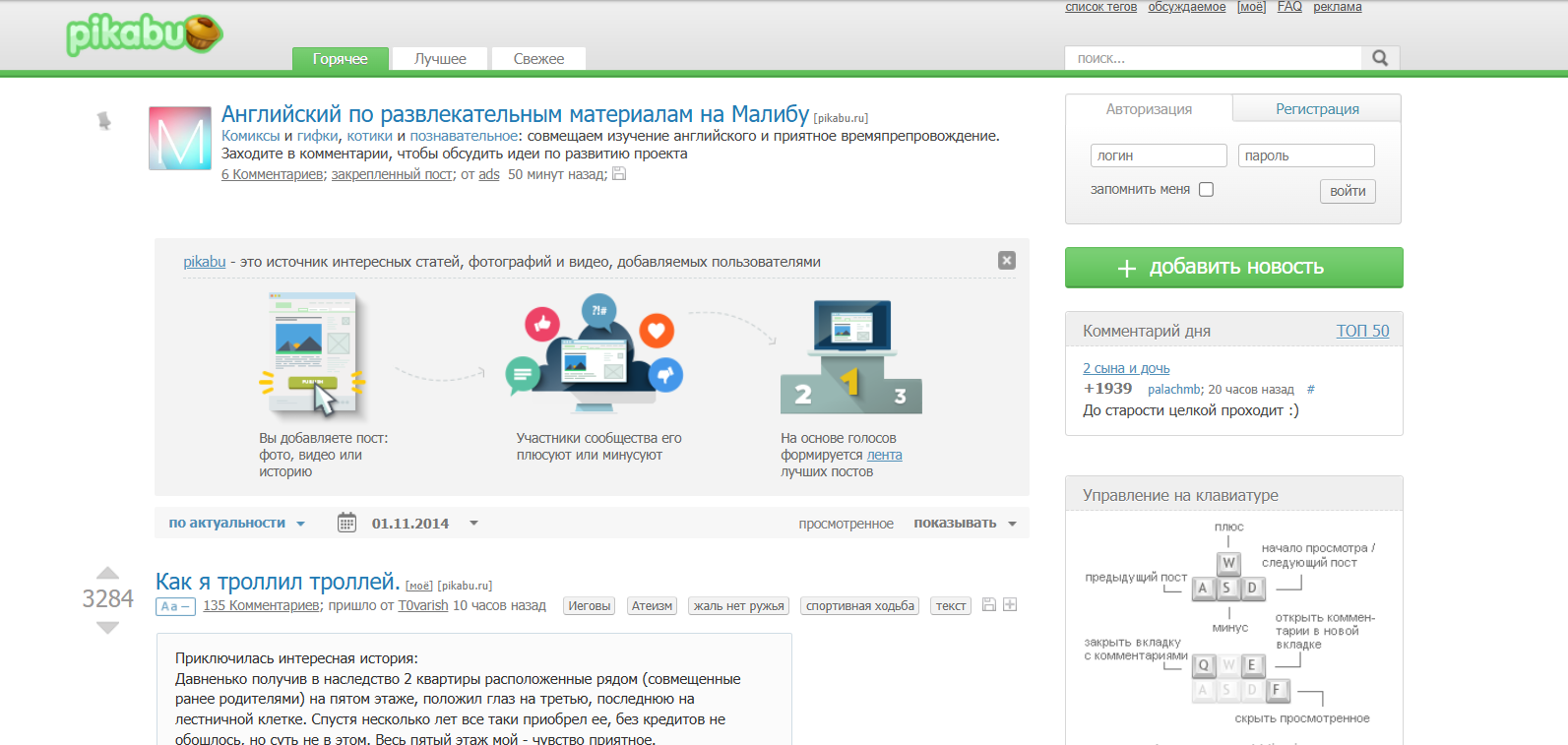Click the green "добавить новость" button
Viewport: 1568px width, 745px height.
pos(1233,268)
